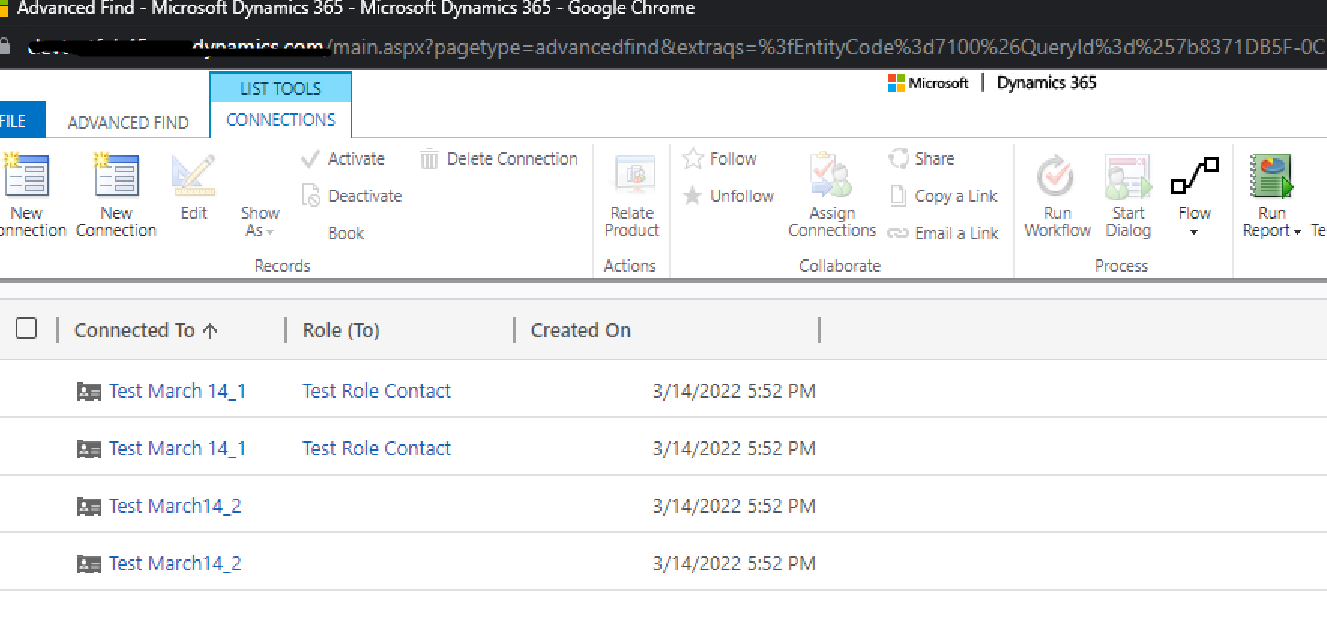Click the LIST TOOLS contextual tab header
Viewport: 1327px width, 621px height.
(x=281, y=88)
